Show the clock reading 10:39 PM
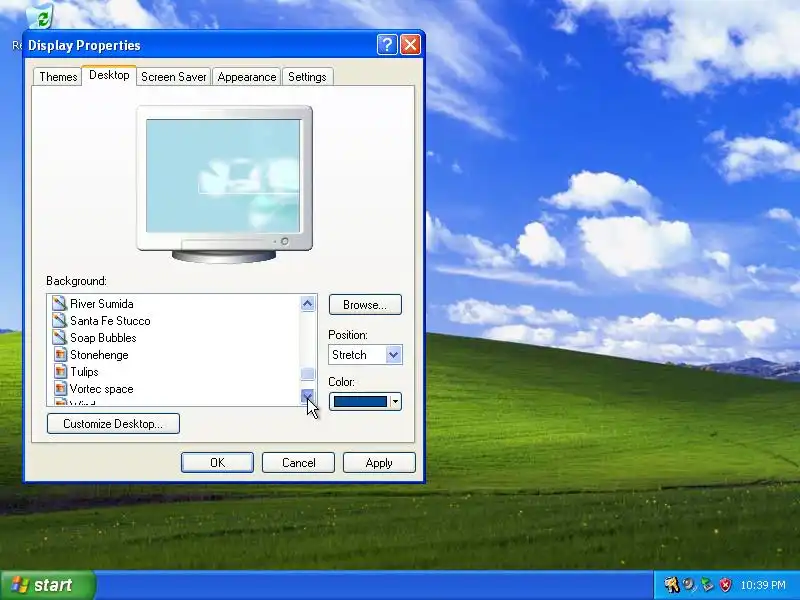800x600 pixels. pyautogui.click(x=763, y=585)
